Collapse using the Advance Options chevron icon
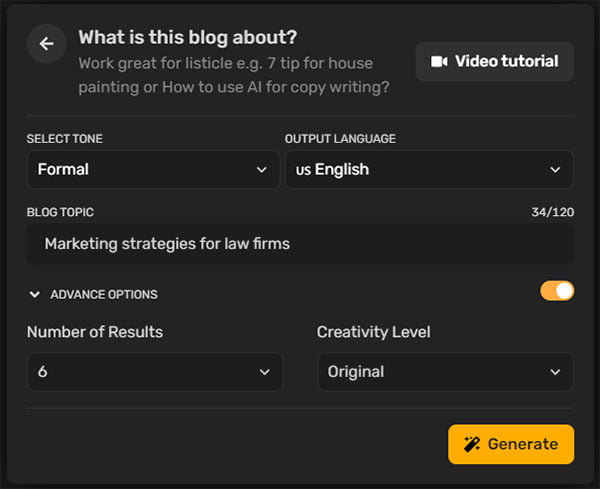The height and width of the screenshot is (489, 600). click(34, 295)
